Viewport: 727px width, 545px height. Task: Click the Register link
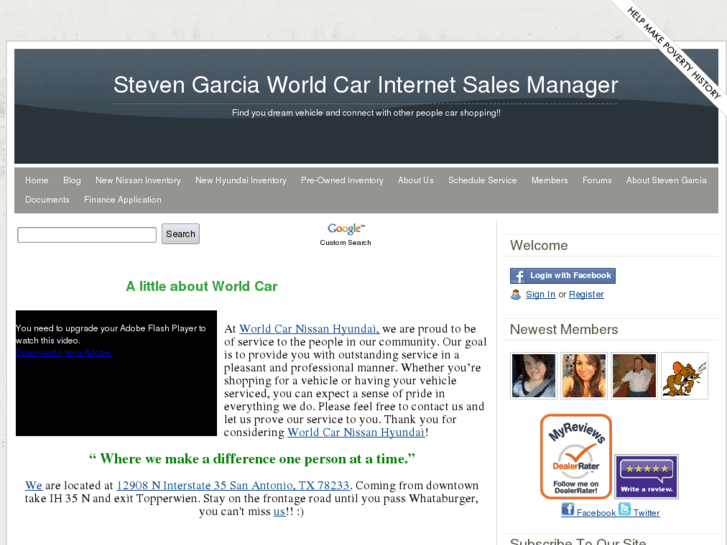pos(586,295)
